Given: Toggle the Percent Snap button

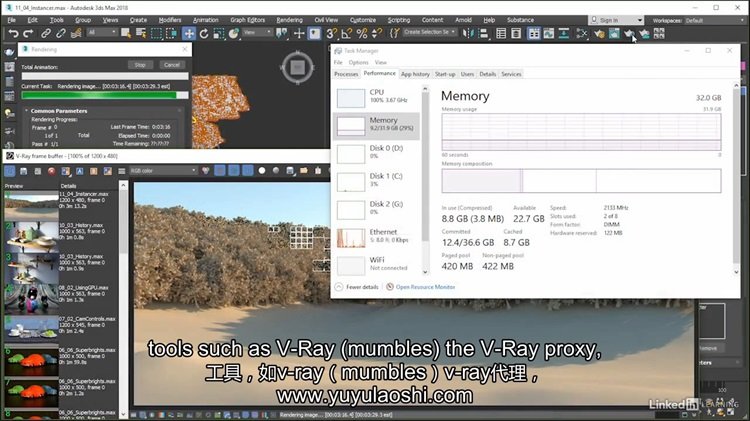Looking at the screenshot, I should tap(362, 33).
